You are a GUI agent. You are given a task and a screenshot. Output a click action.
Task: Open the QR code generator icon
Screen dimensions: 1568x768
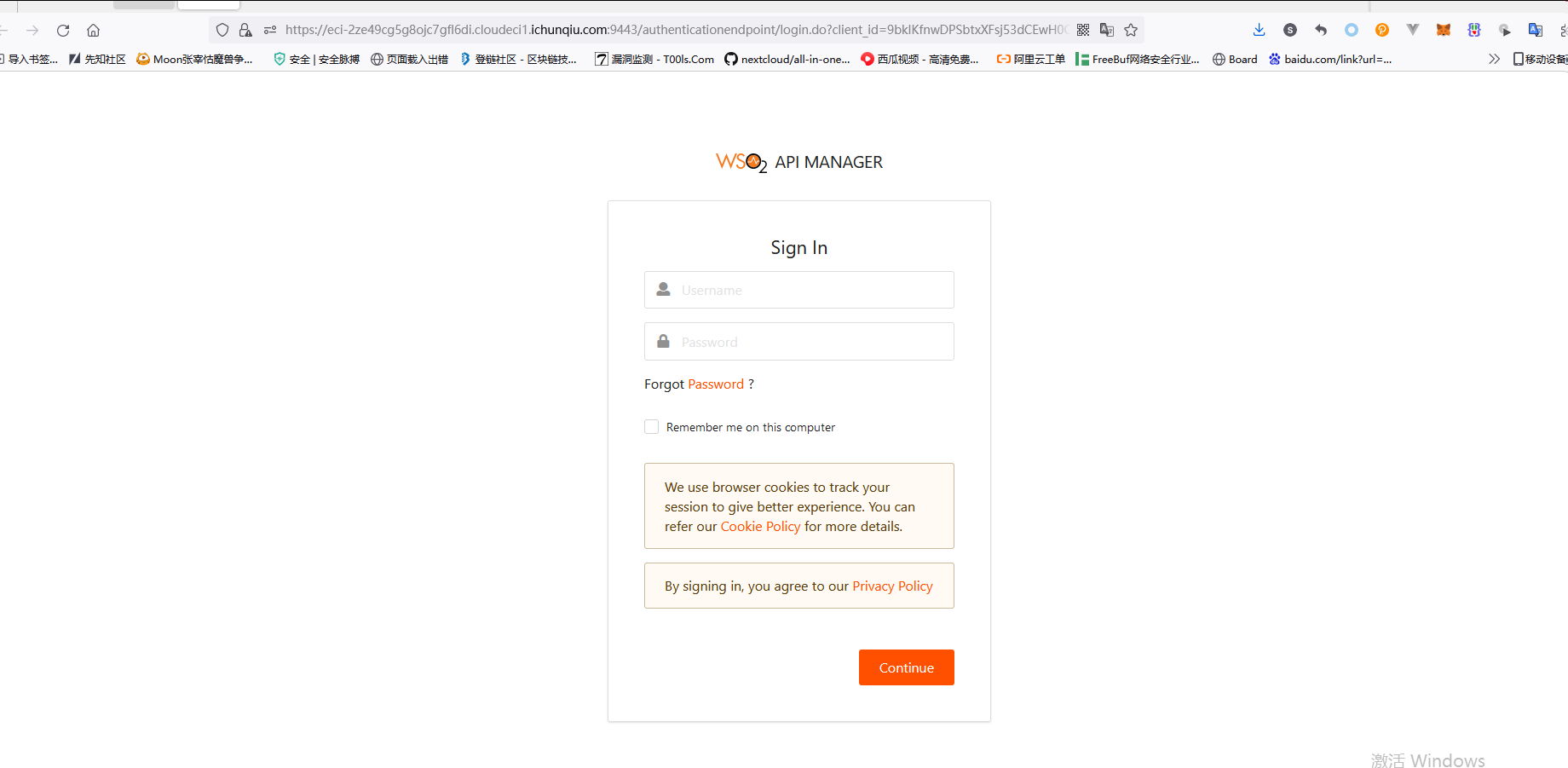[1083, 31]
